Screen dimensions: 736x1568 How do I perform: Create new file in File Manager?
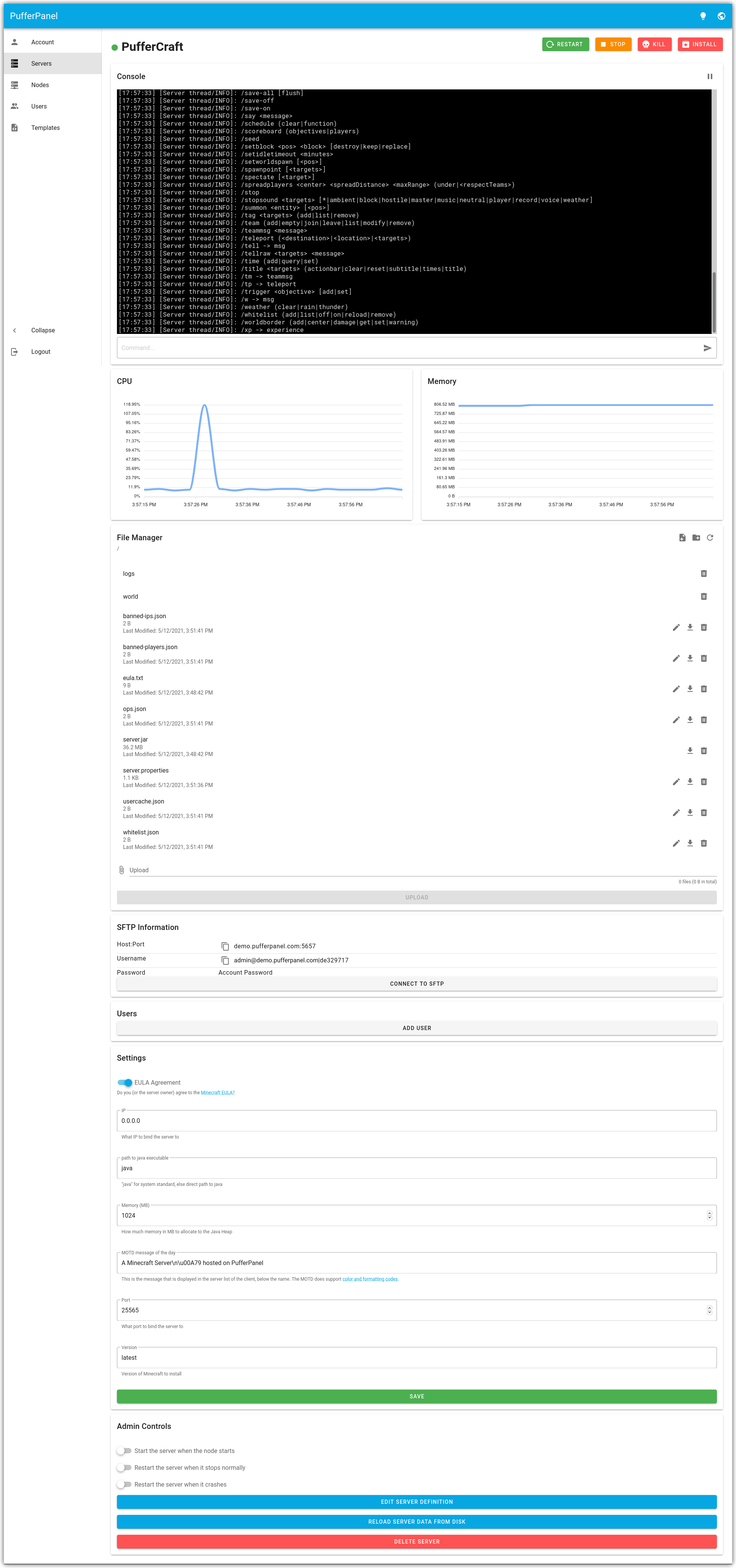coord(682,538)
